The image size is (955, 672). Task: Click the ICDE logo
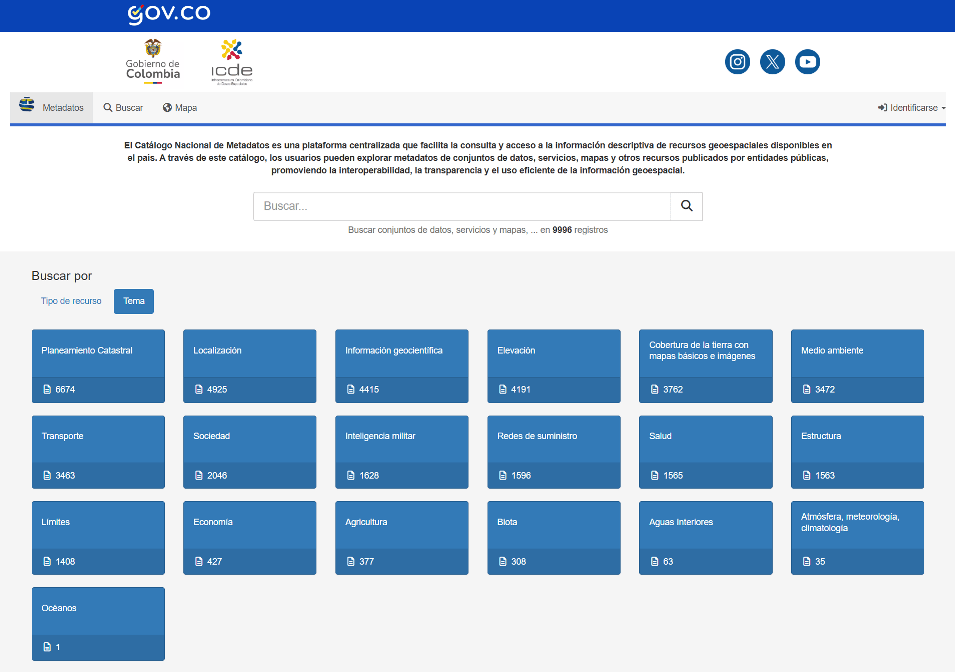coord(231,62)
